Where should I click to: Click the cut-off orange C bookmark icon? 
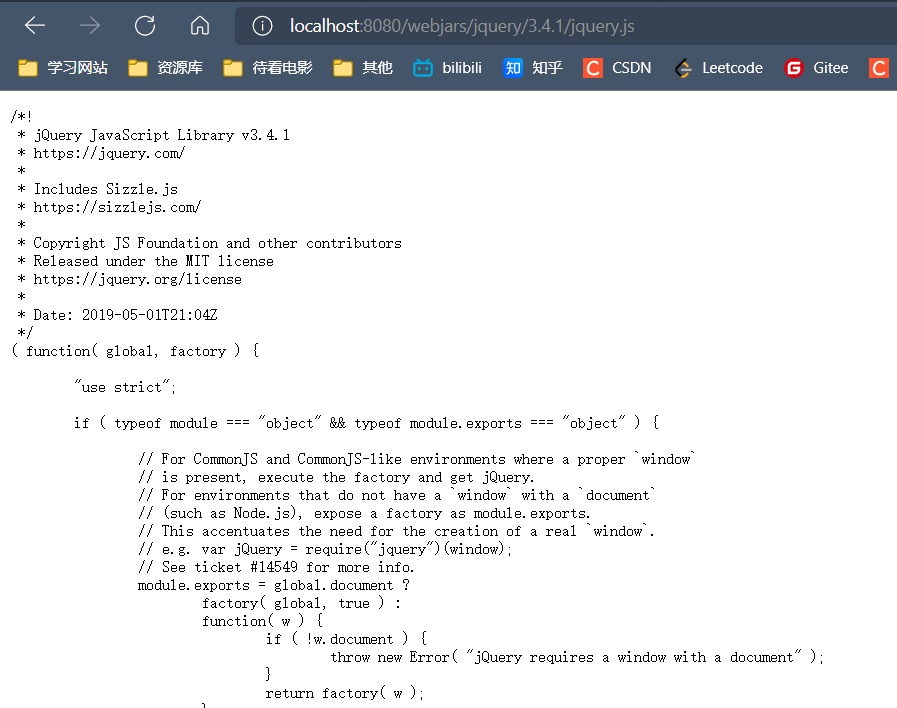tap(879, 68)
